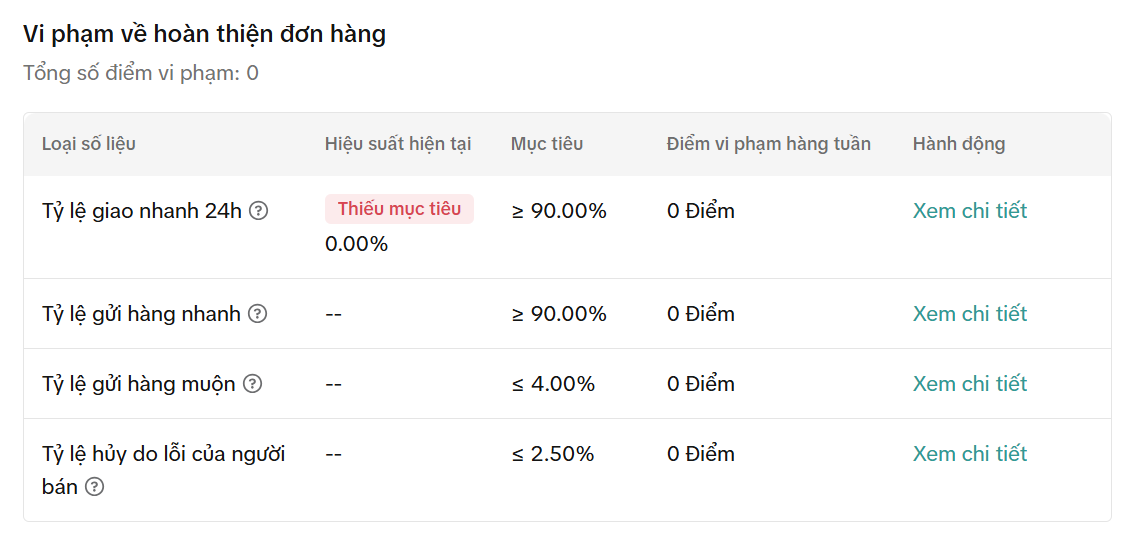1128x542 pixels.
Task: Click the red Thiếu mục tiêu badge
Action: point(399,209)
